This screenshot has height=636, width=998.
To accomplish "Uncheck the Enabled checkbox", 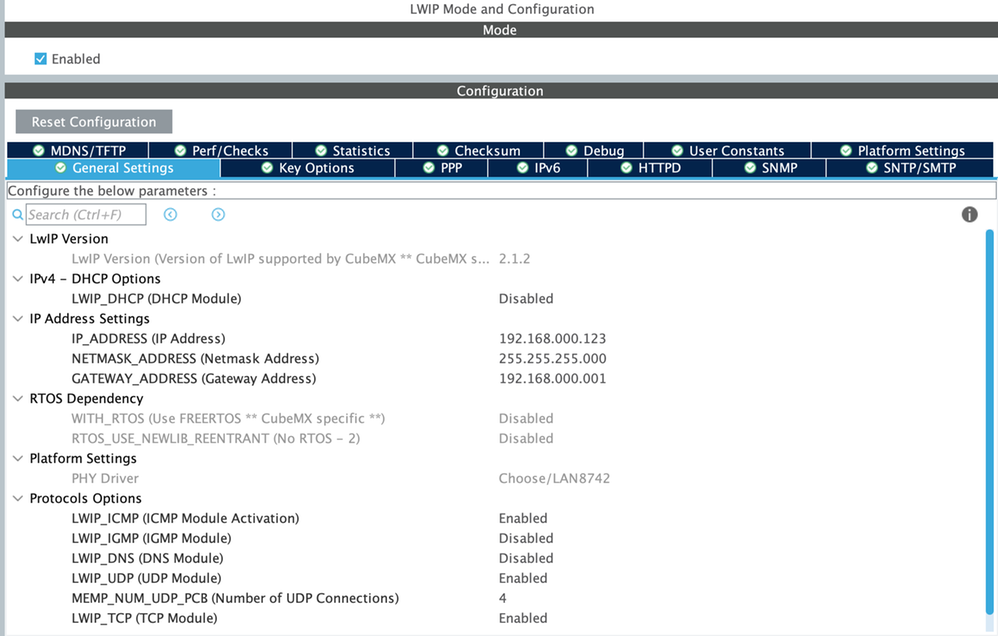I will (x=41, y=59).
